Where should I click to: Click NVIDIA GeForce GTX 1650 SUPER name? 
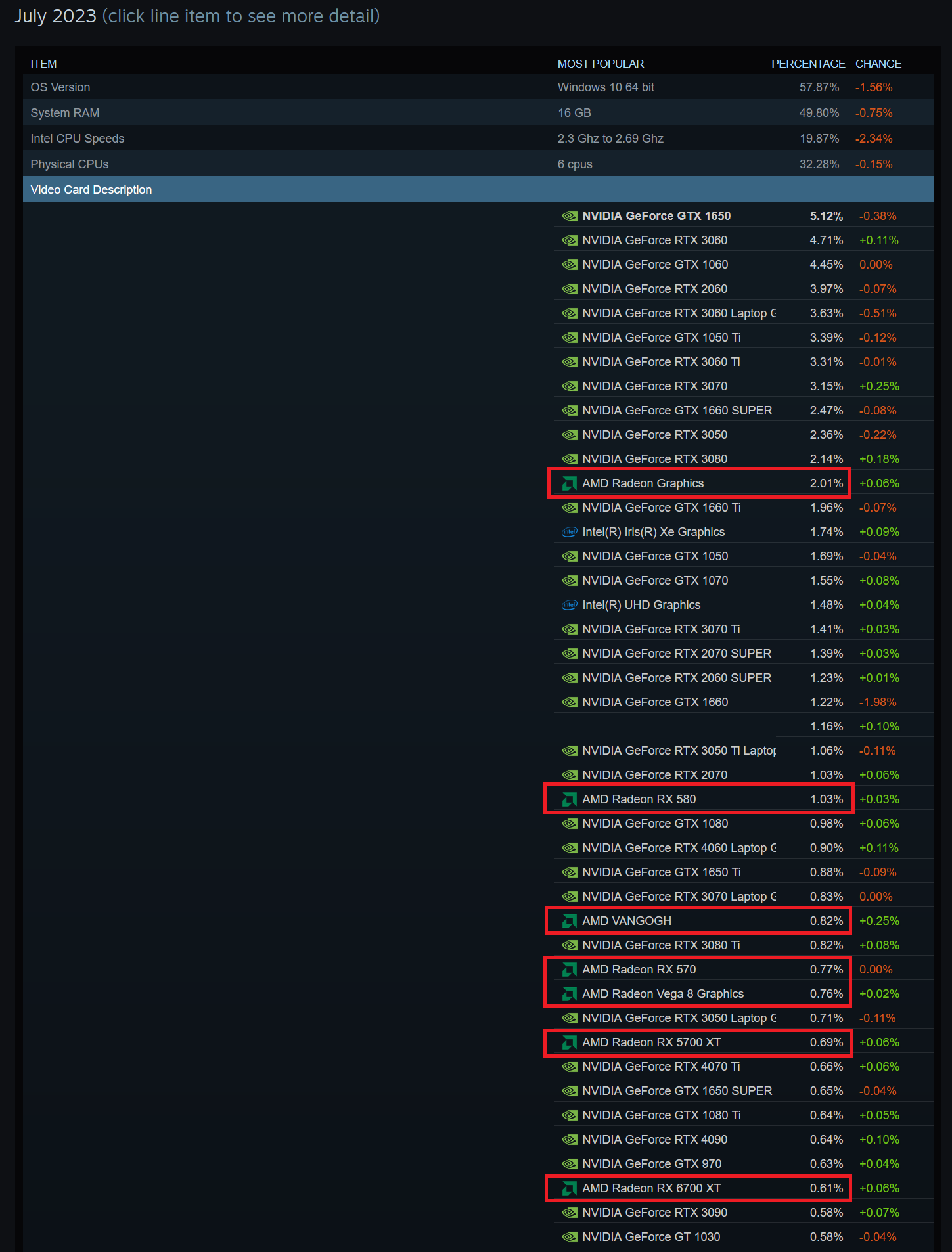[677, 1091]
